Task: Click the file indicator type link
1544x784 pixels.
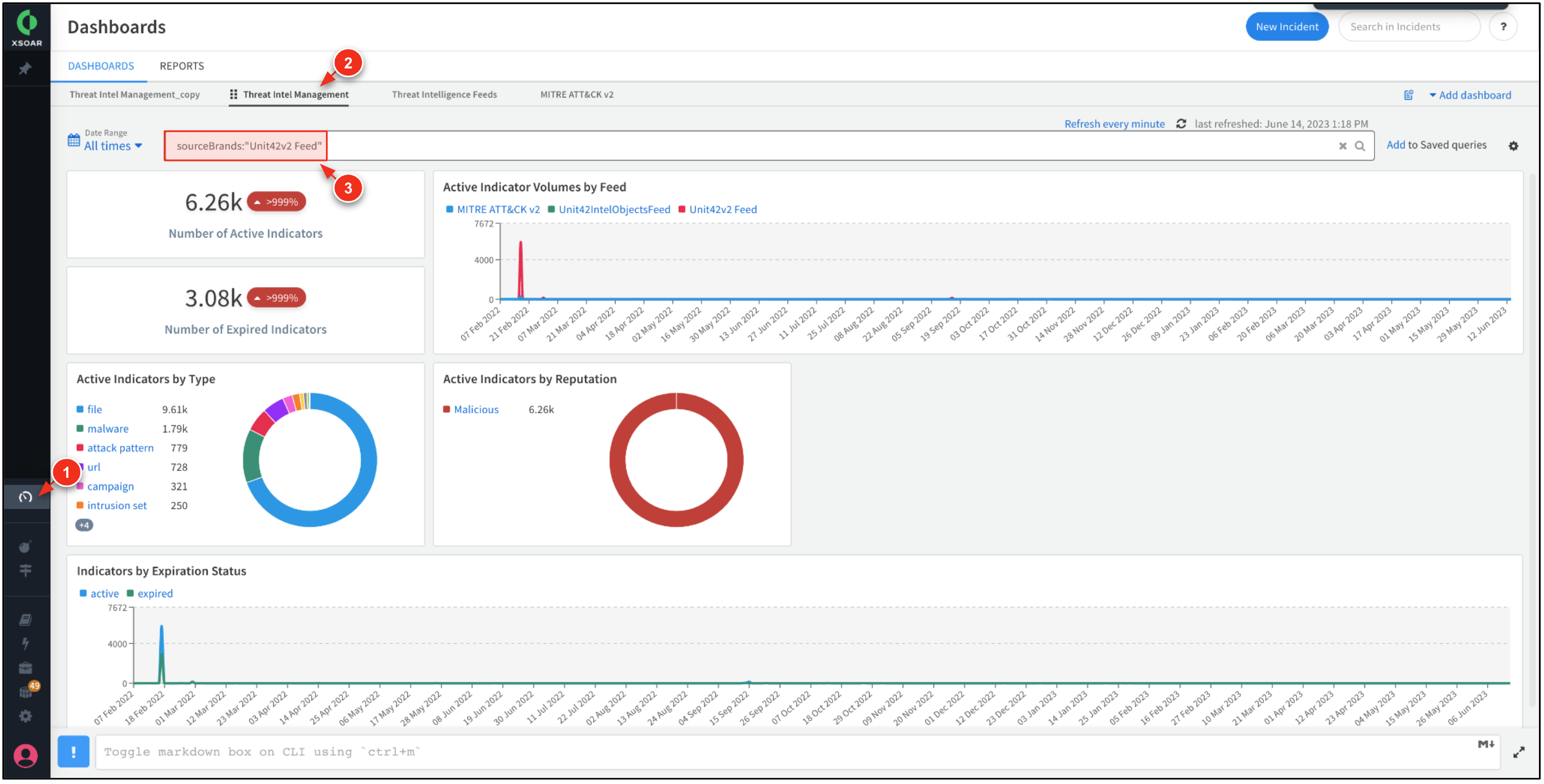Action: tap(95, 410)
